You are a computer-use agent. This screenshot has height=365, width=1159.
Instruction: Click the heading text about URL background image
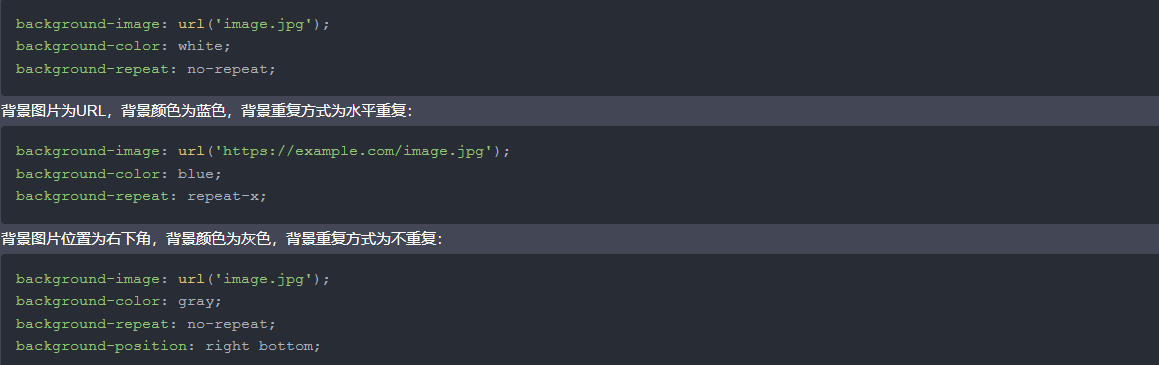pos(206,111)
